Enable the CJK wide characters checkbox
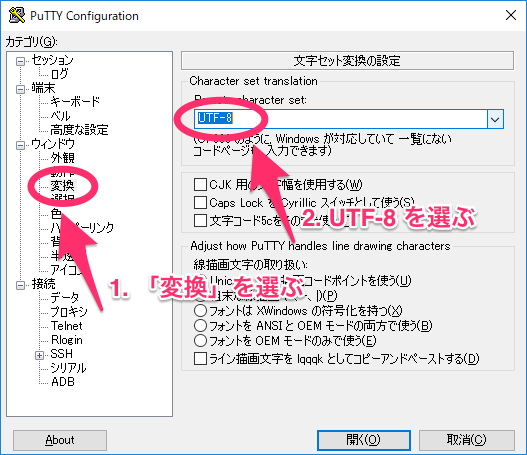 coord(200,184)
